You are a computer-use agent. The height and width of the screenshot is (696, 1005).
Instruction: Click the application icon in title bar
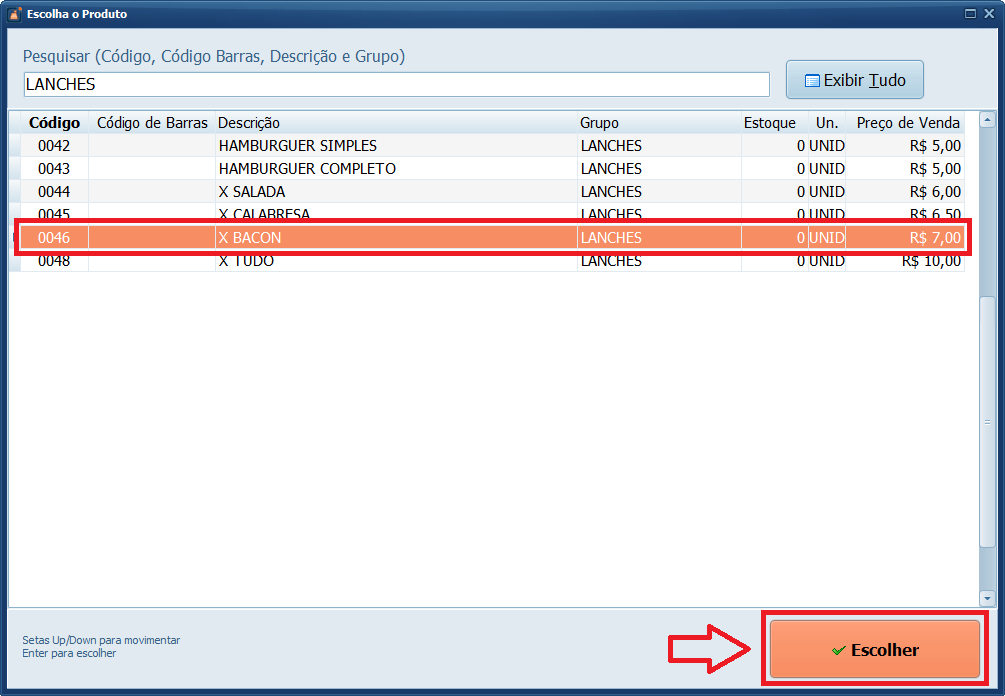click(x=14, y=14)
